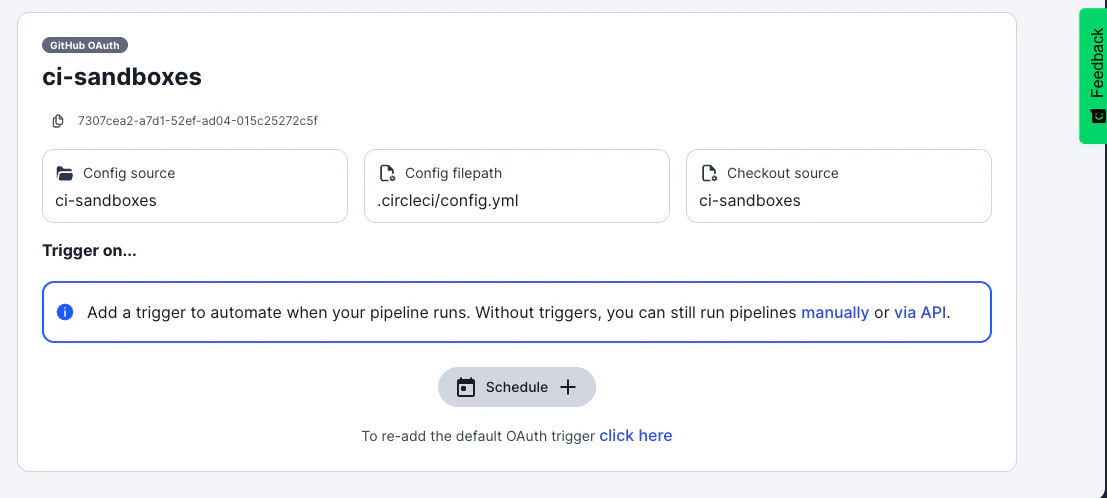This screenshot has width=1107, height=498.
Task: Open the Feedback side tab
Action: (x=1094, y=76)
